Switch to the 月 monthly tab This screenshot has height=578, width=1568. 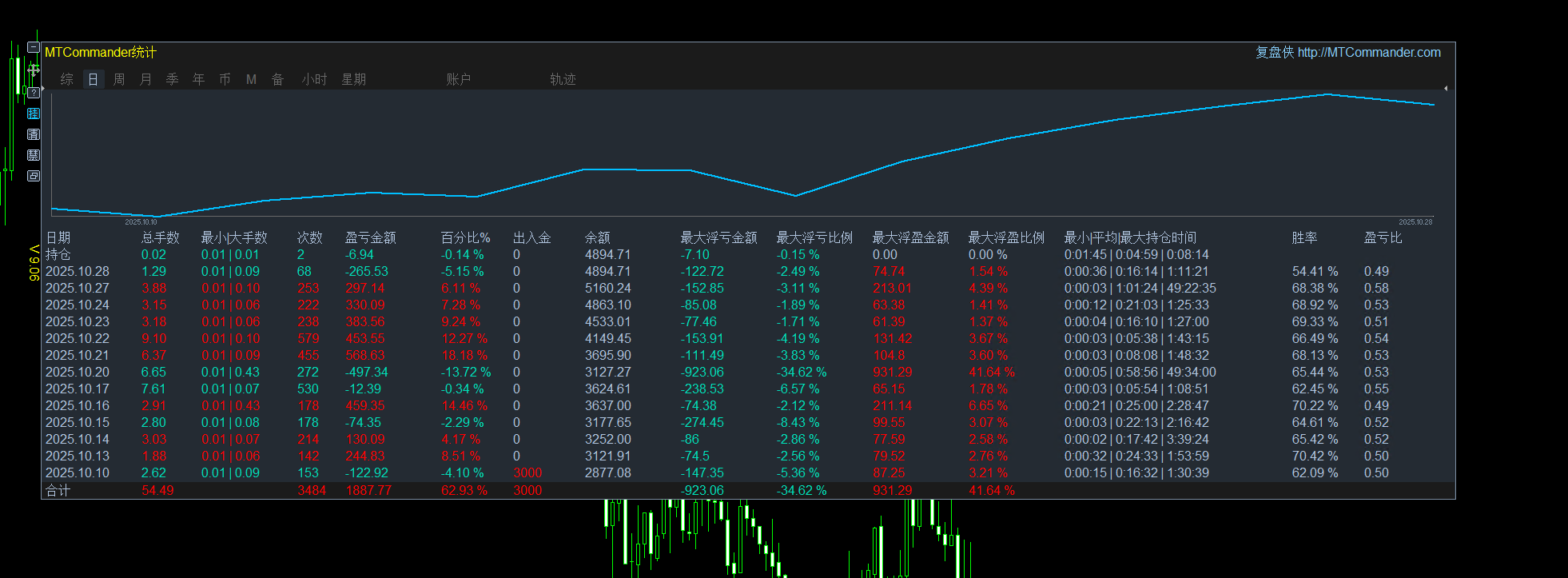pos(145,79)
